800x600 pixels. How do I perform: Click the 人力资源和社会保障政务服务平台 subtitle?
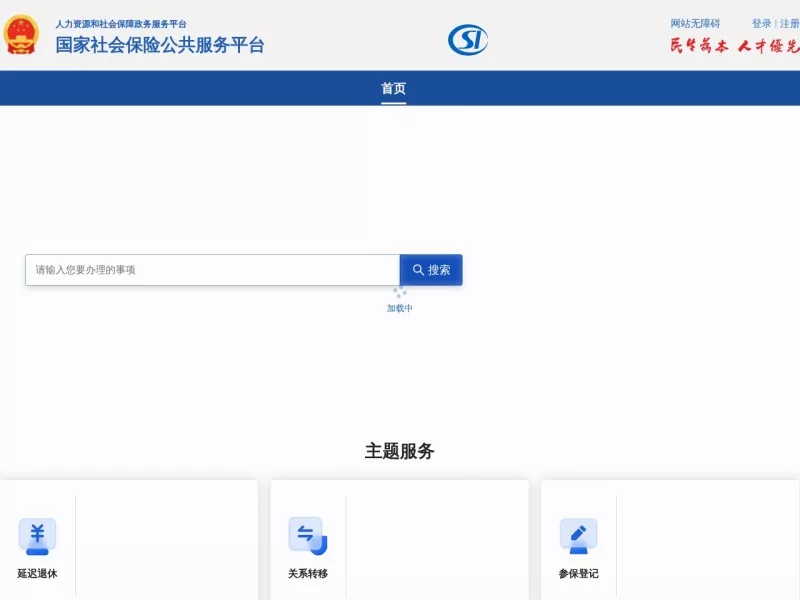click(x=121, y=24)
